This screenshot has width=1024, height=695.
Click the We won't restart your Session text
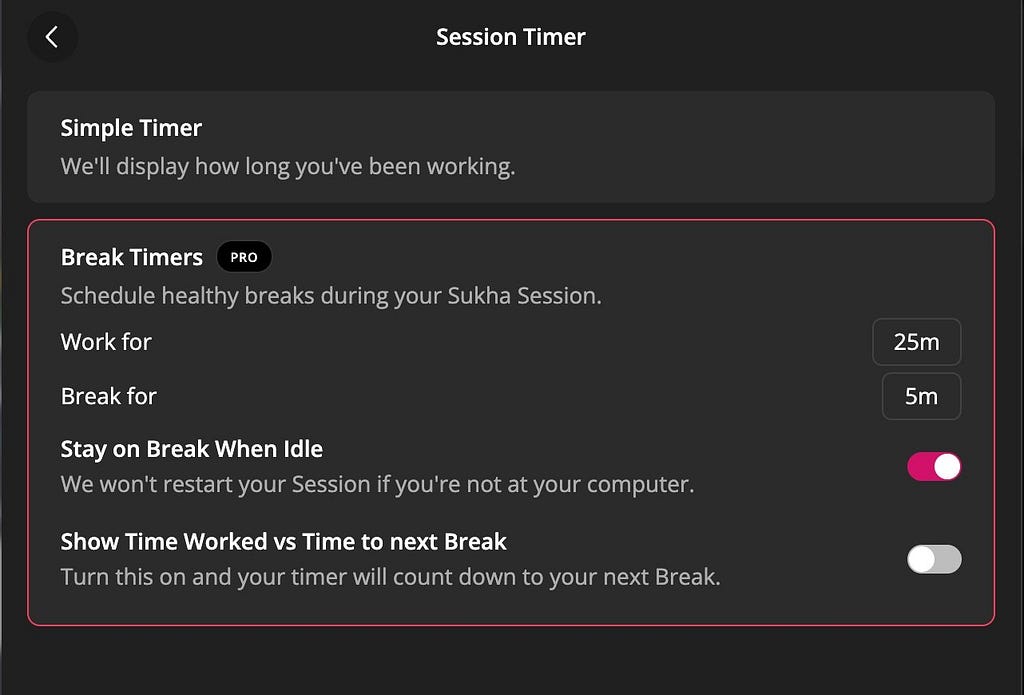(377, 485)
